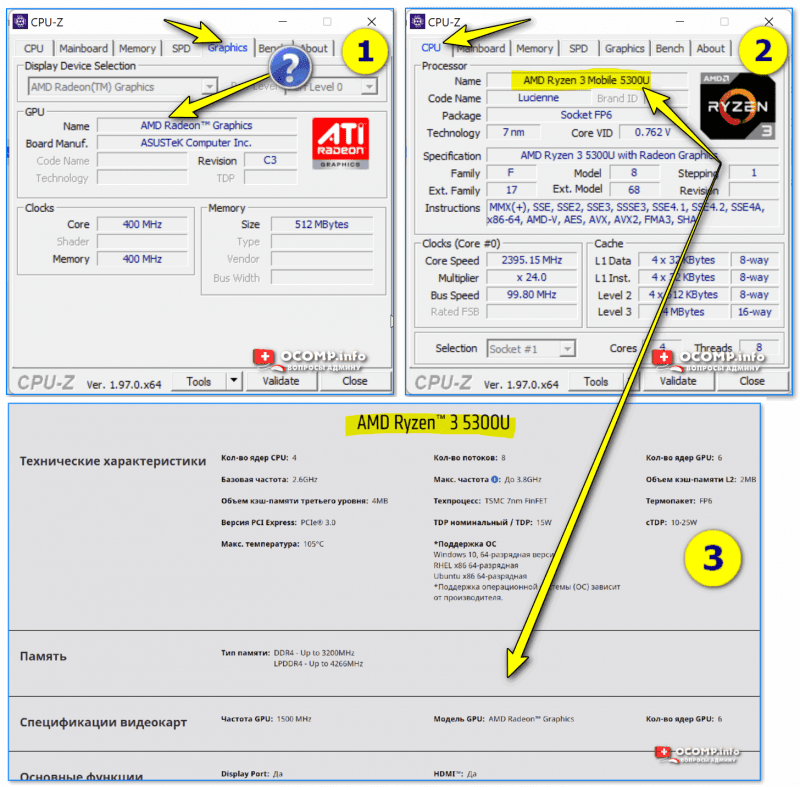The height and width of the screenshot is (787, 800).
Task: Open CPU tab in left CPU-Z window
Action: coord(34,48)
